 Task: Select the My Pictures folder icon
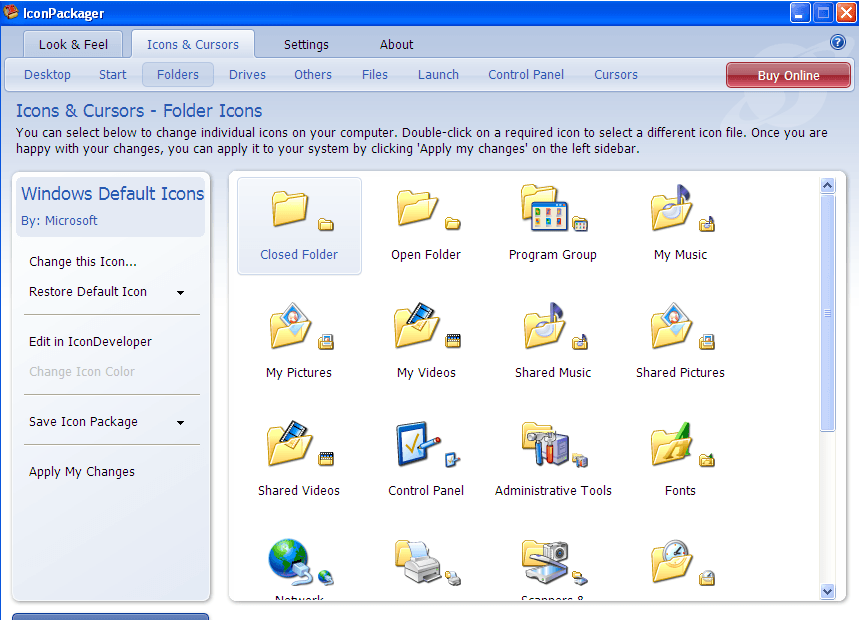(x=299, y=335)
